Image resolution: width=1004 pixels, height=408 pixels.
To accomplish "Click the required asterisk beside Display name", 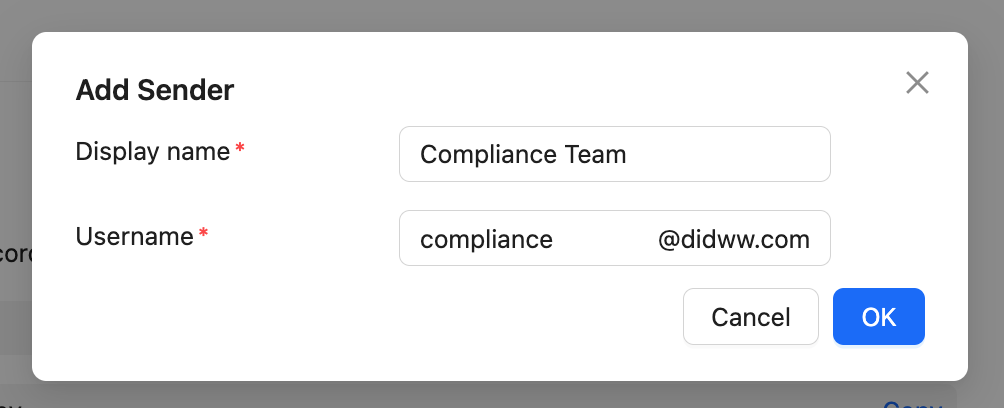I will coord(240,151).
